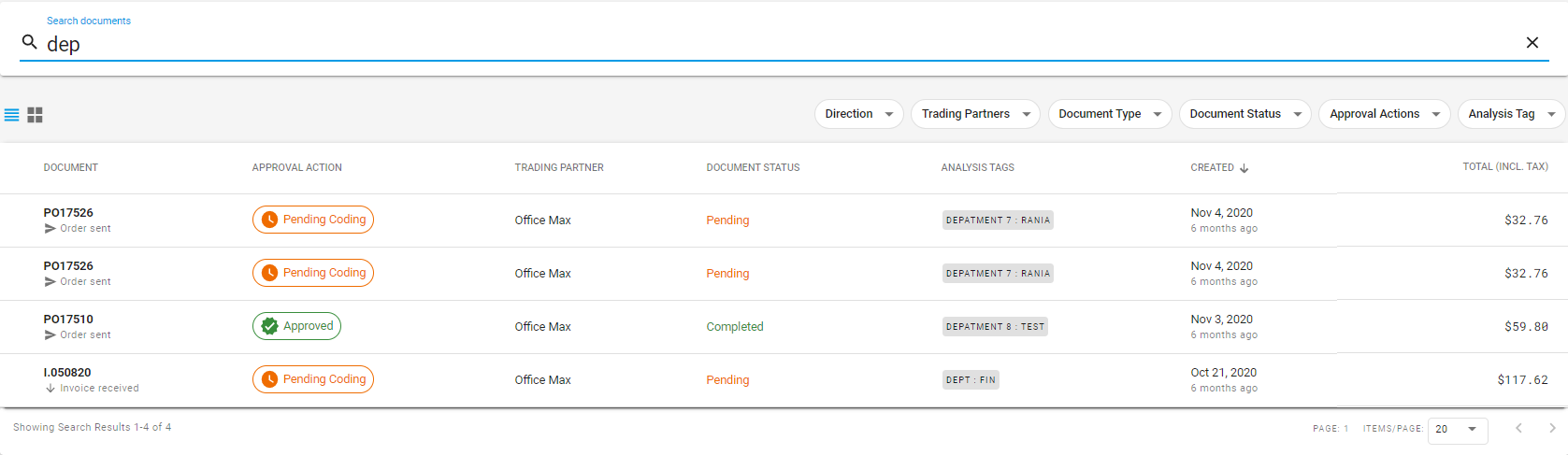The image size is (1568, 455).
Task: Click Pending Coding badge for I.050820
Action: [313, 379]
